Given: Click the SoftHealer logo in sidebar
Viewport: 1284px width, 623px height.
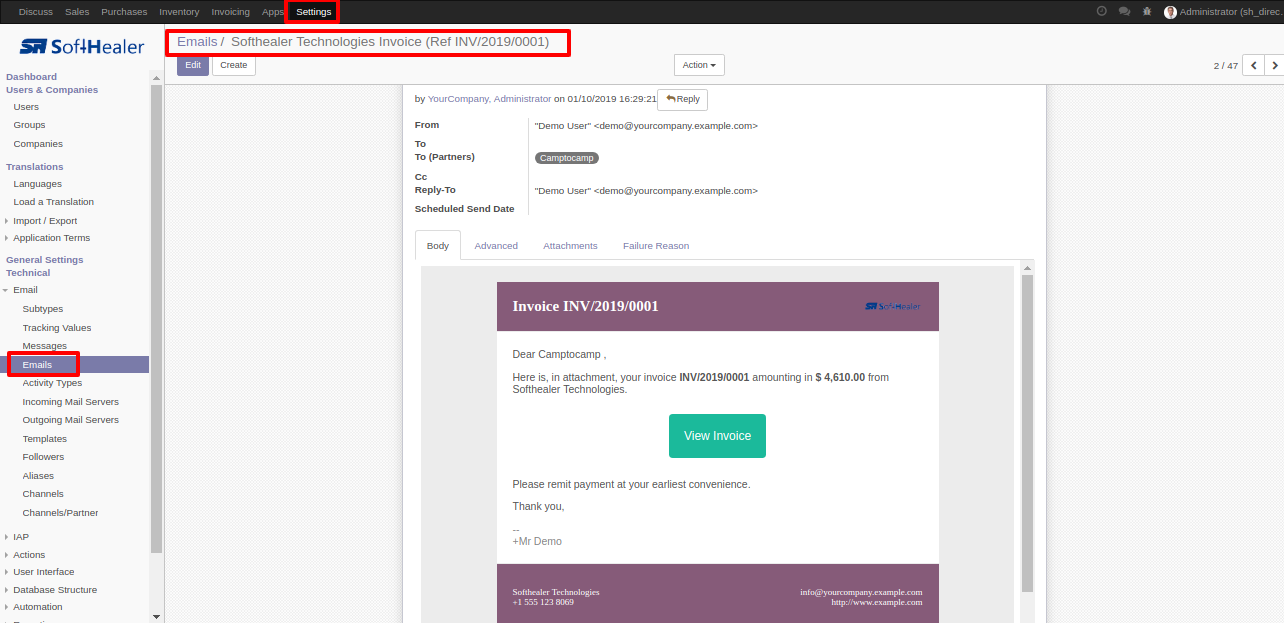Looking at the screenshot, I should click(82, 46).
